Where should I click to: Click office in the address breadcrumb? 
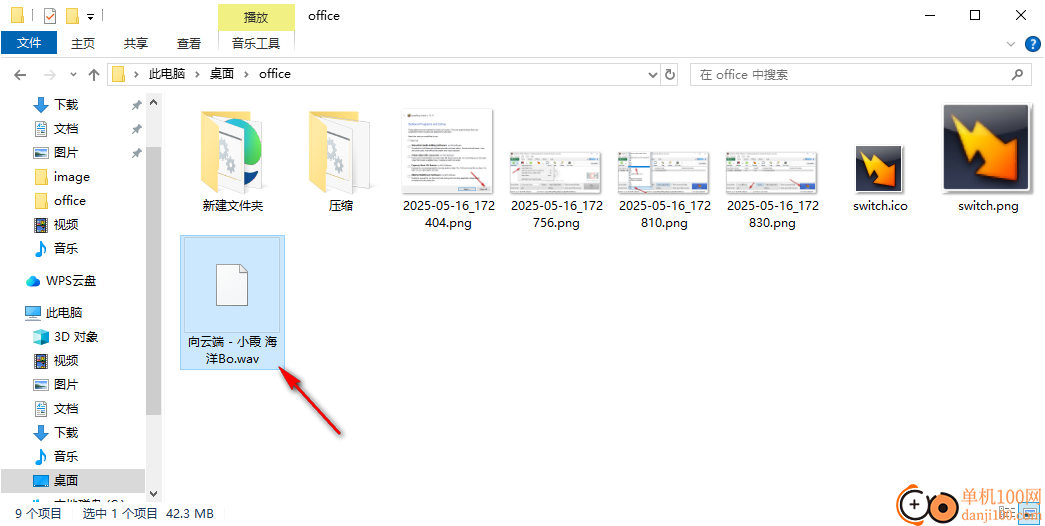pos(275,74)
